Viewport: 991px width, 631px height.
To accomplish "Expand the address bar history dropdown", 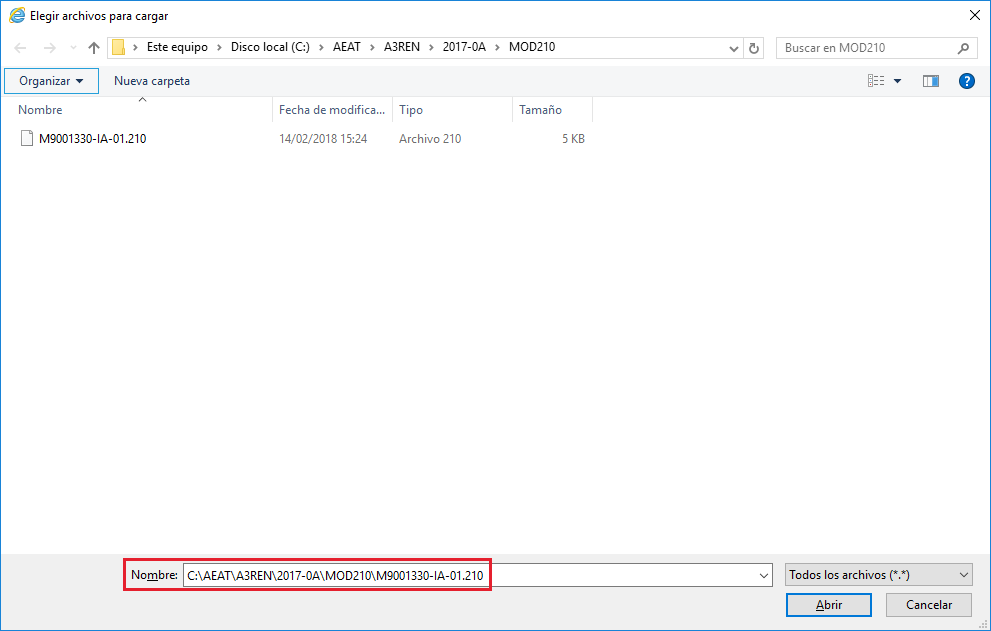I will (734, 48).
